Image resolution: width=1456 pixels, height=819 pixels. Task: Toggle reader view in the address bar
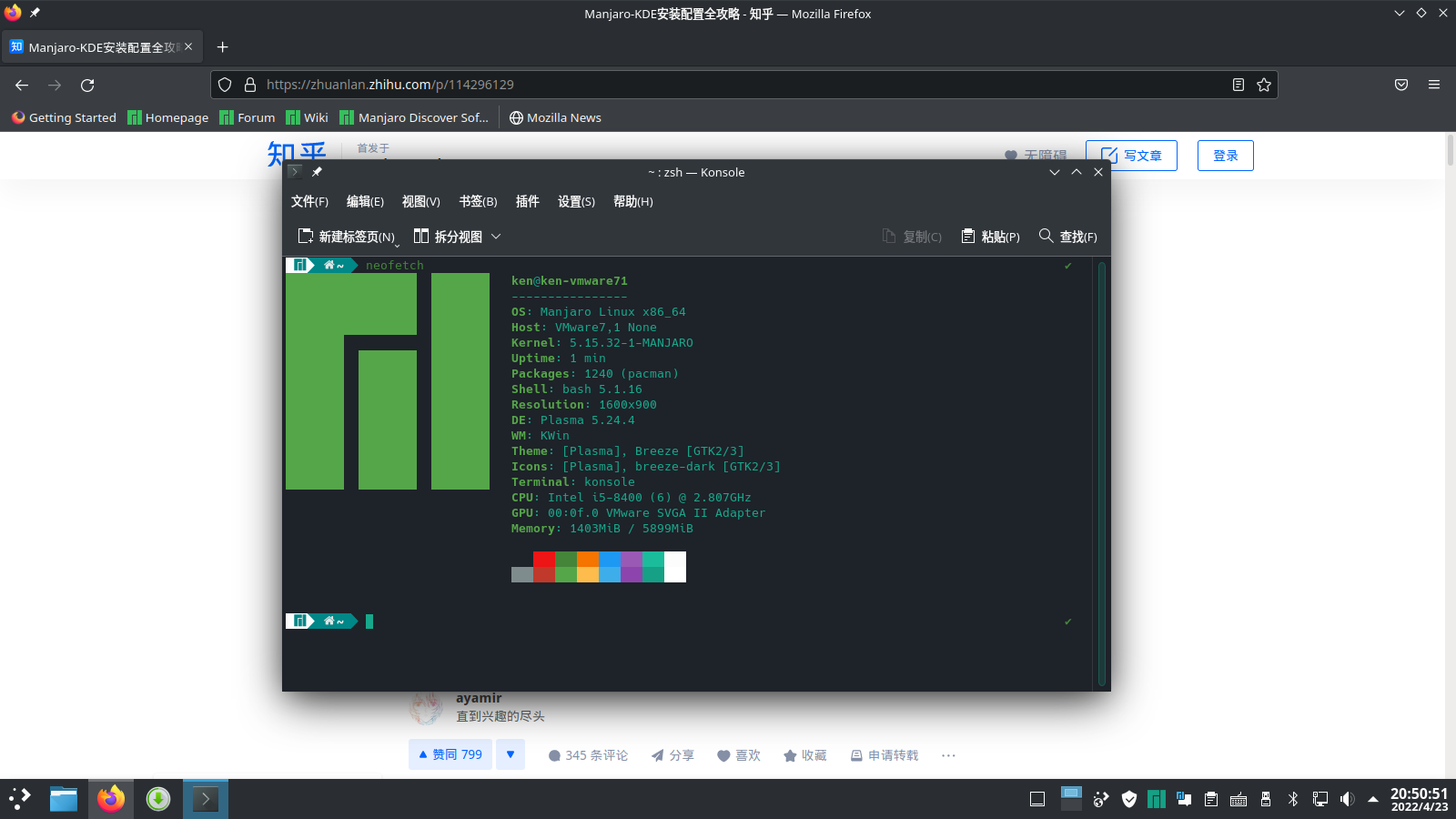point(1239,85)
